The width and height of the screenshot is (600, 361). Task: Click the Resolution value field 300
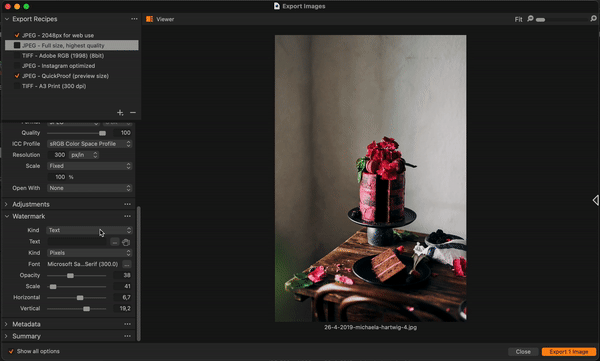tap(57, 155)
